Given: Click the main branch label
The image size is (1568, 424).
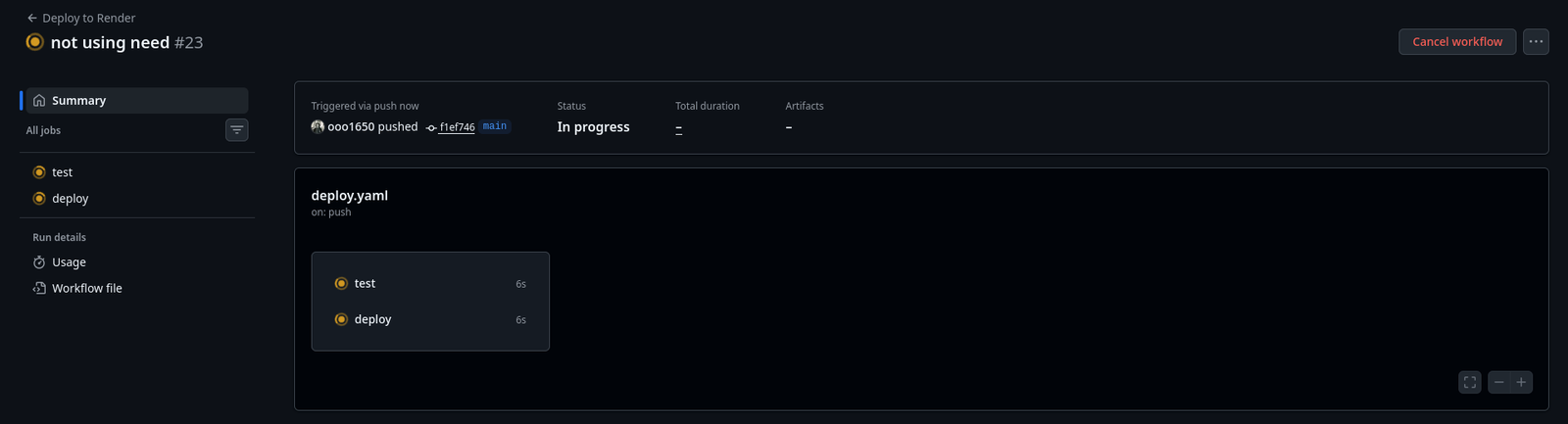Looking at the screenshot, I should (x=495, y=126).
